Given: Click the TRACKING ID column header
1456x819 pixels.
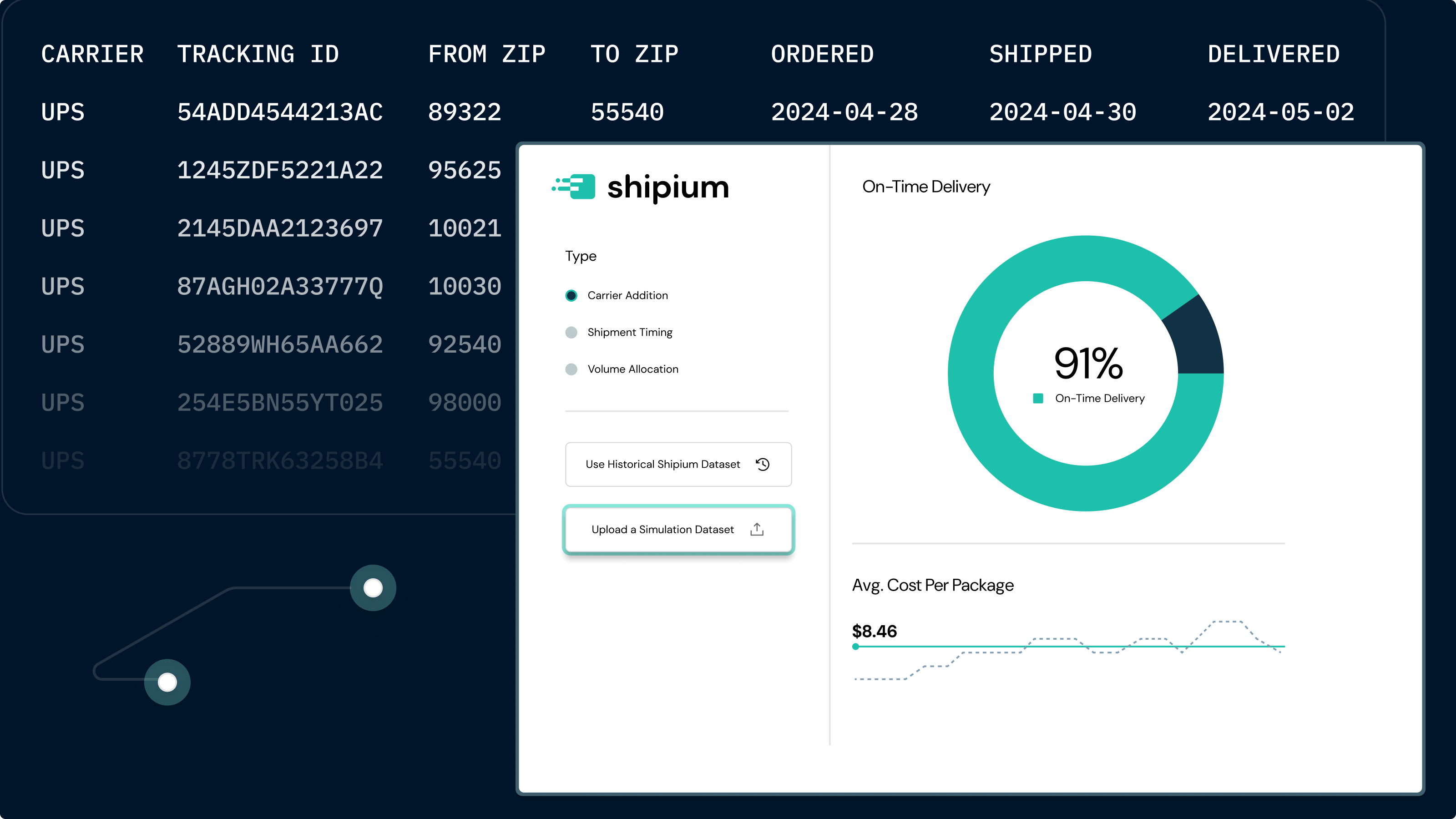Looking at the screenshot, I should click(x=258, y=54).
